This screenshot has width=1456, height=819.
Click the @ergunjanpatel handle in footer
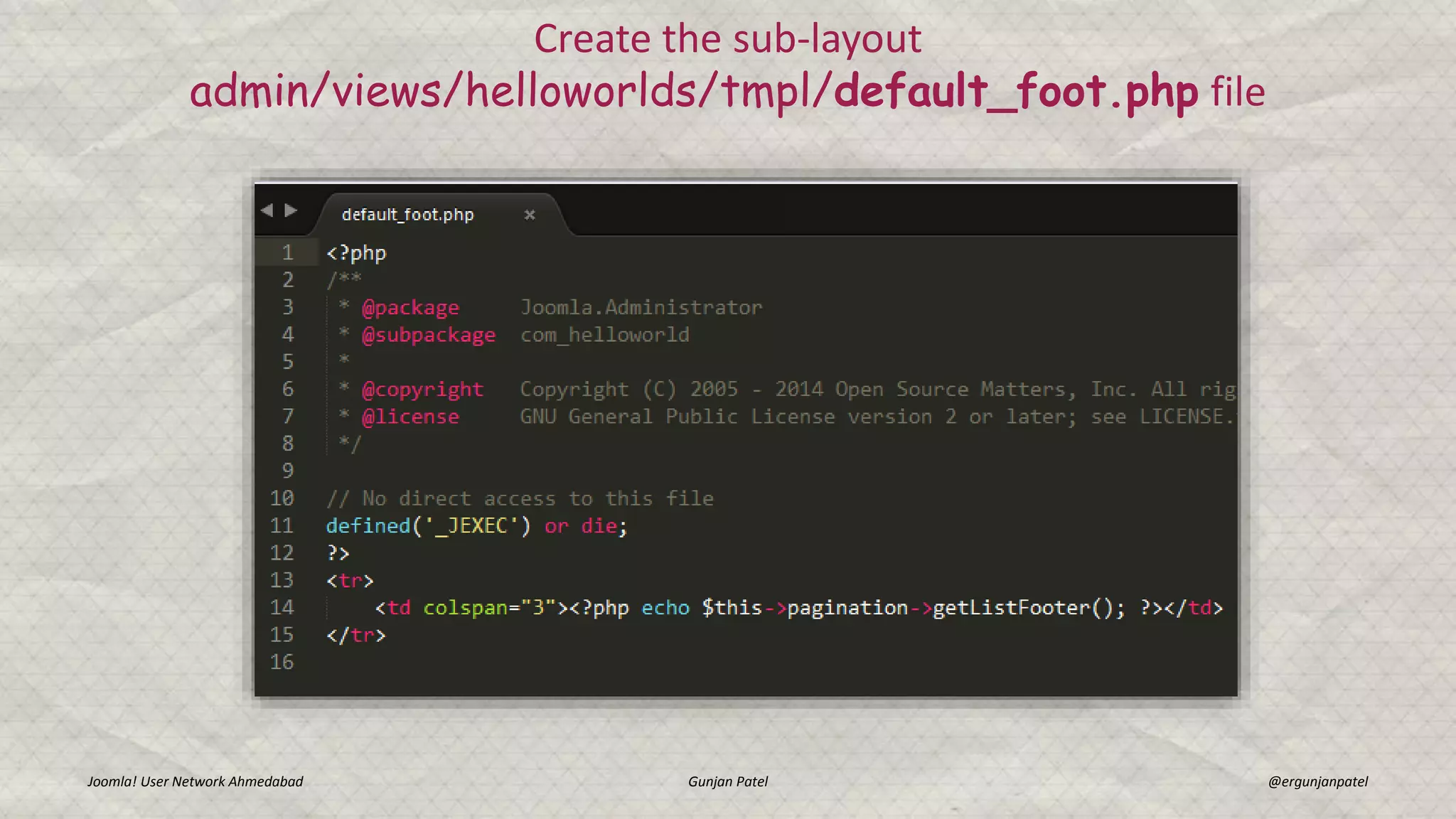point(1317,781)
